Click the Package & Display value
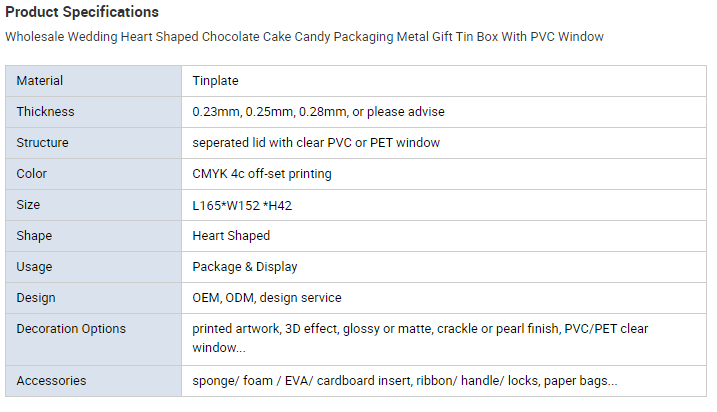 [x=245, y=267]
